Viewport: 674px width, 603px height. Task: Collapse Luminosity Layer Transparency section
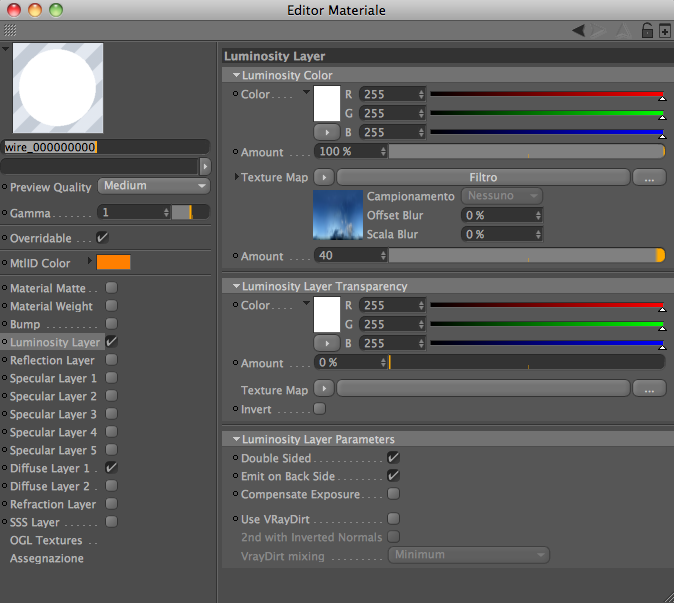pyautogui.click(x=236, y=286)
